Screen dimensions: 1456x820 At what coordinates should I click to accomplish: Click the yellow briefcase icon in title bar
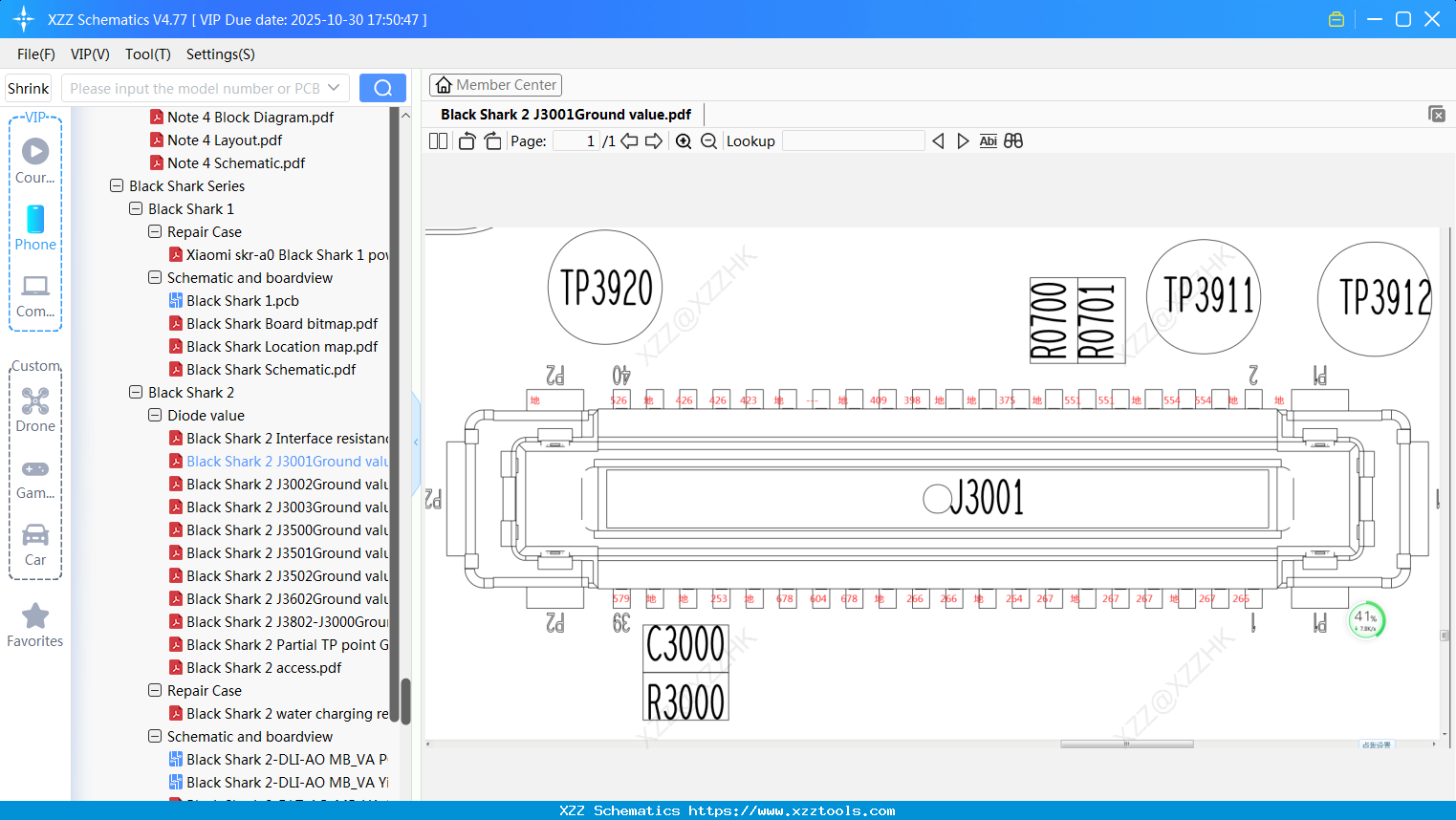[x=1336, y=19]
